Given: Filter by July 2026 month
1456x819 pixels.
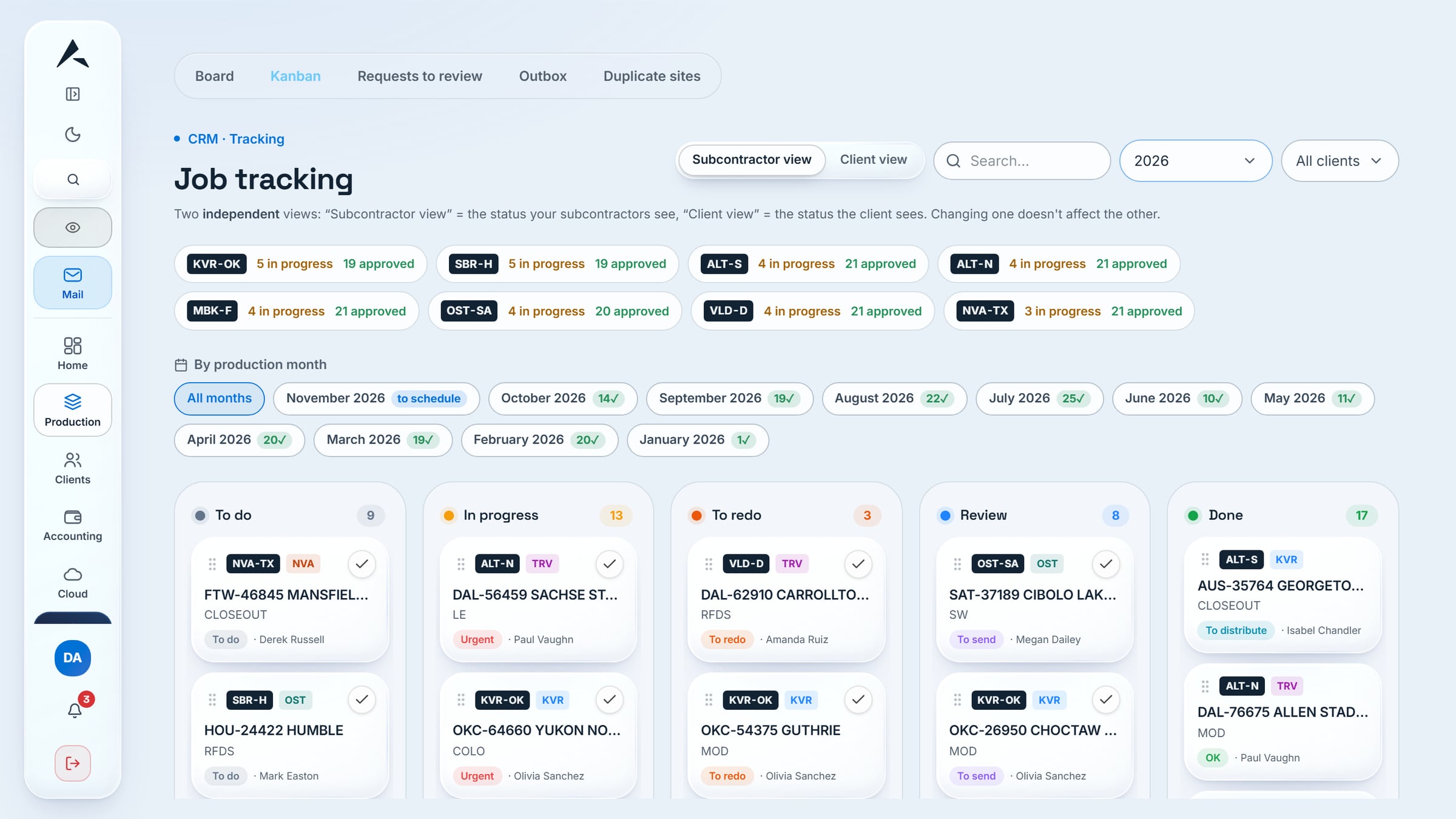Looking at the screenshot, I should tap(1039, 399).
